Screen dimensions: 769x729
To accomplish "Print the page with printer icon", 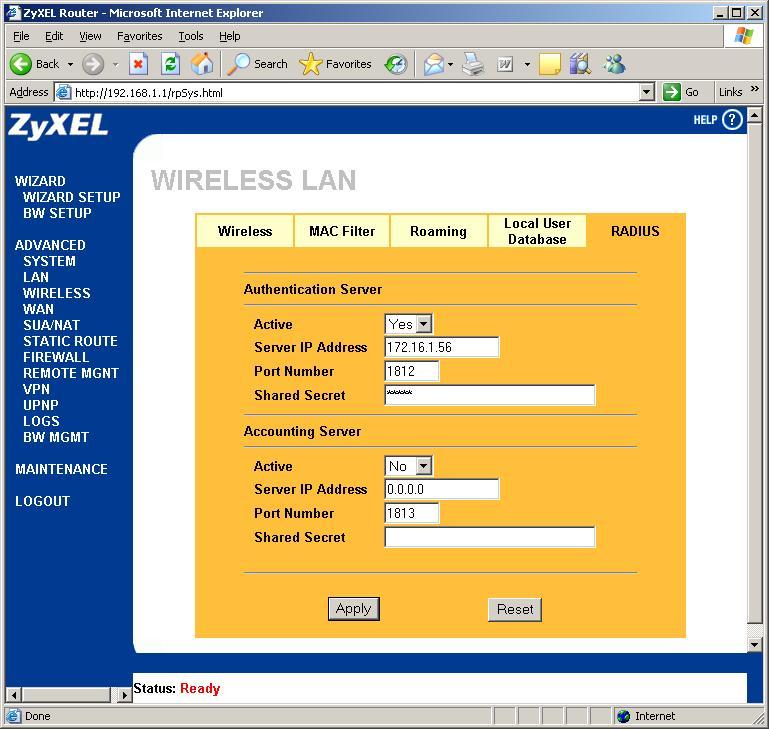I will click(x=473, y=64).
